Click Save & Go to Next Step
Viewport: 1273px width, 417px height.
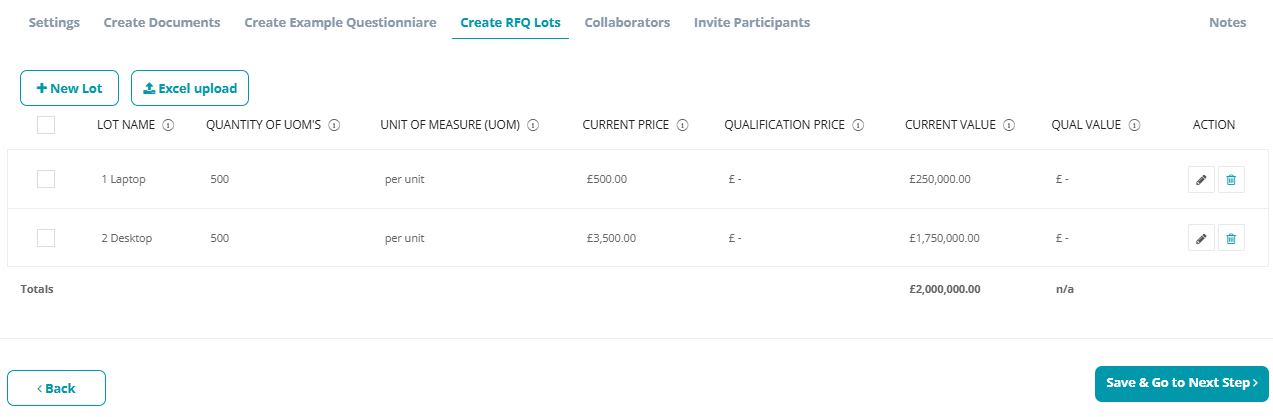point(1182,383)
